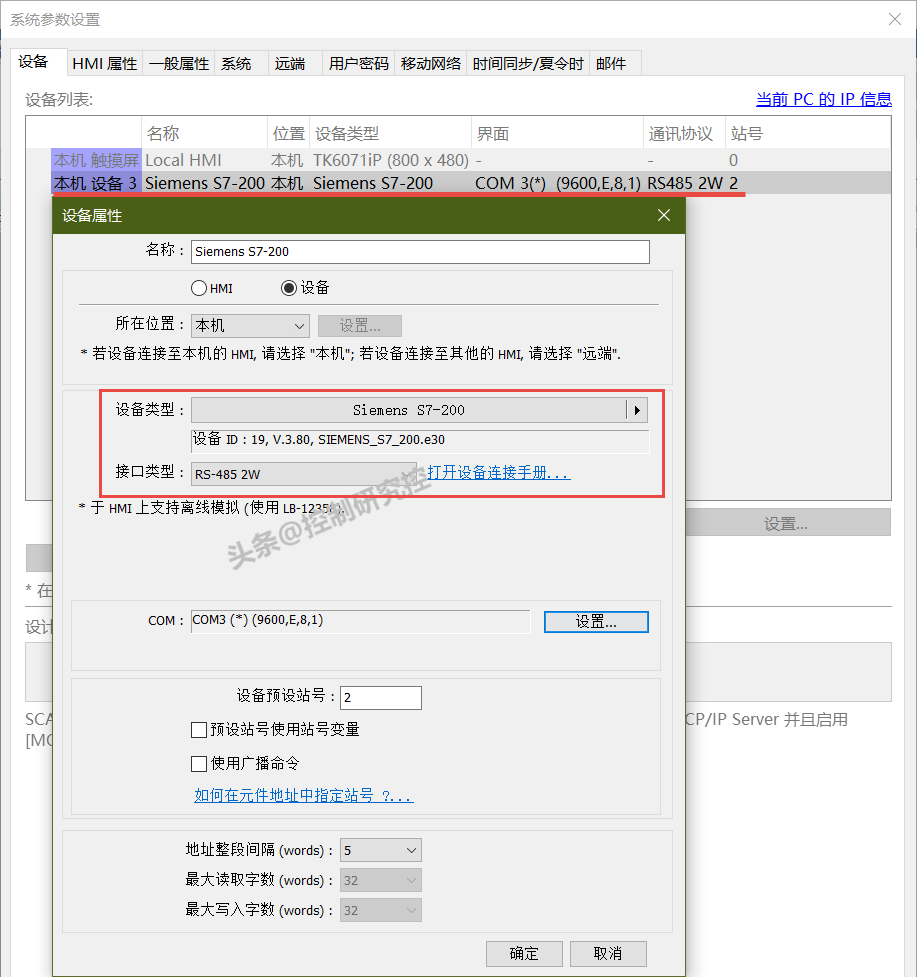Expand the 地址整段间隔 dropdown
Viewport: 917px width, 977px height.
380,851
